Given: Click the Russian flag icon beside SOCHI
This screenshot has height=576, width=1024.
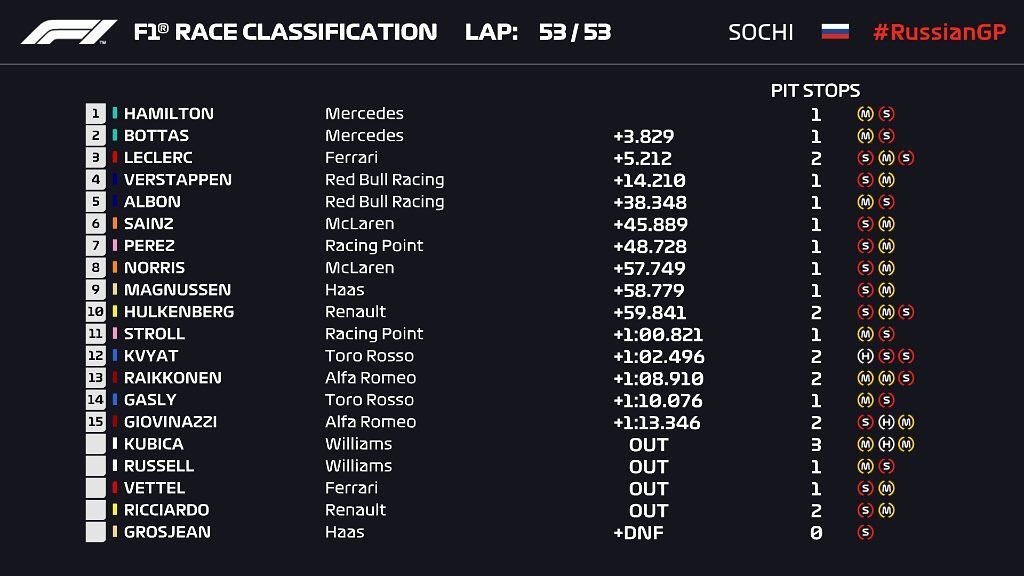Looking at the screenshot, I should (x=835, y=31).
